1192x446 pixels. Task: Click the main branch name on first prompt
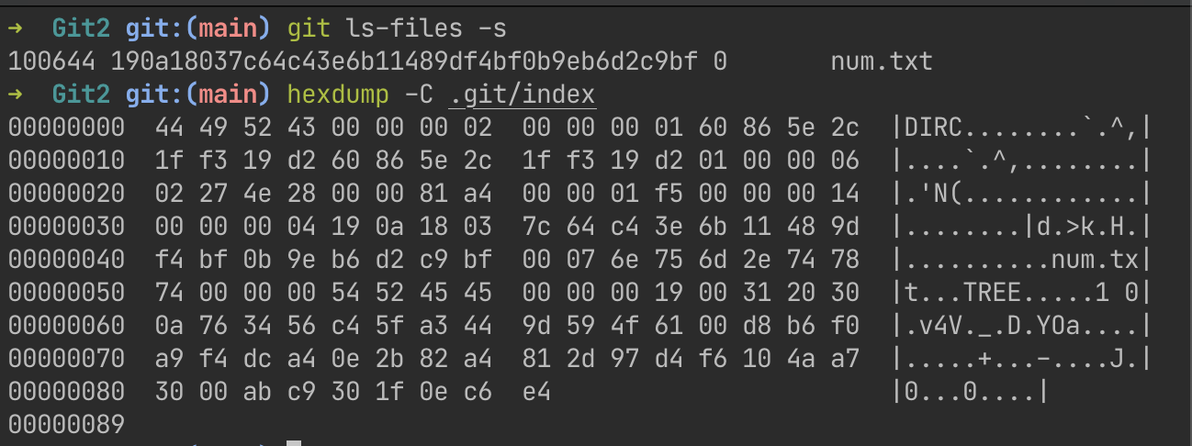pyautogui.click(x=228, y=29)
